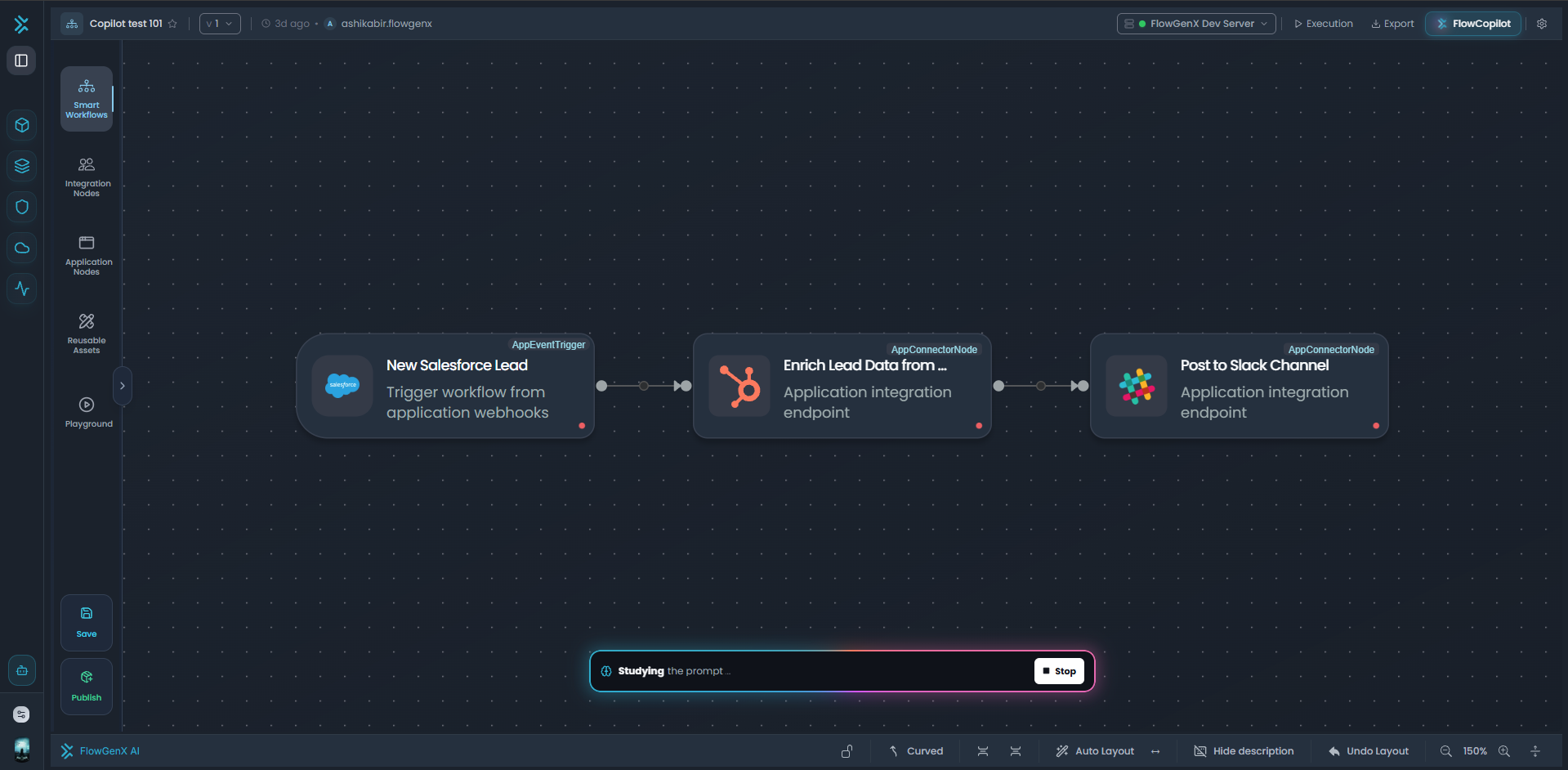Click the Slack icon
The width and height of the screenshot is (1568, 770).
click(x=1137, y=386)
